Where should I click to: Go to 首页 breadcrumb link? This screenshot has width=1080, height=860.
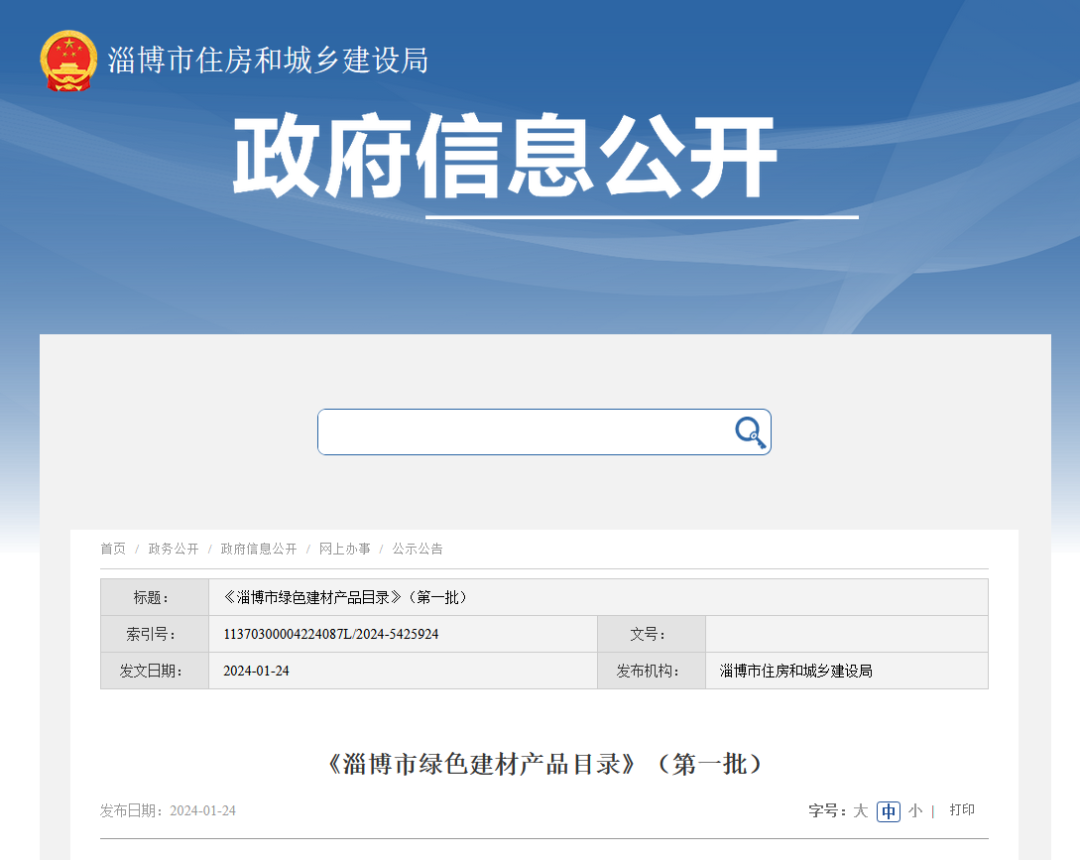pos(113,549)
